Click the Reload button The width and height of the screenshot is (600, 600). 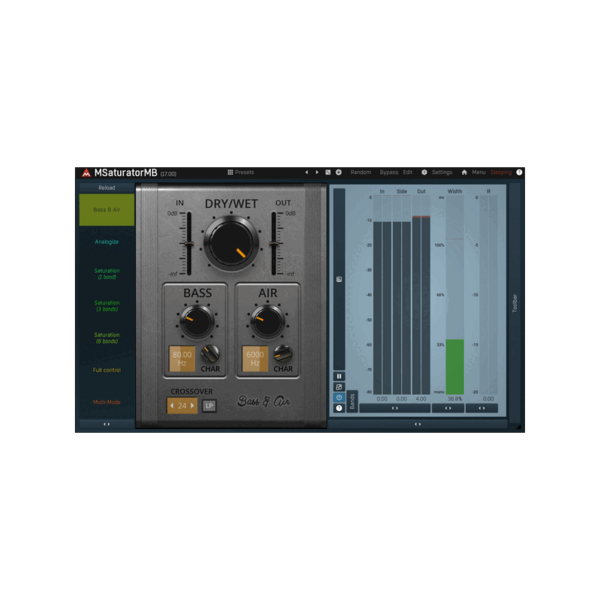(x=107, y=188)
